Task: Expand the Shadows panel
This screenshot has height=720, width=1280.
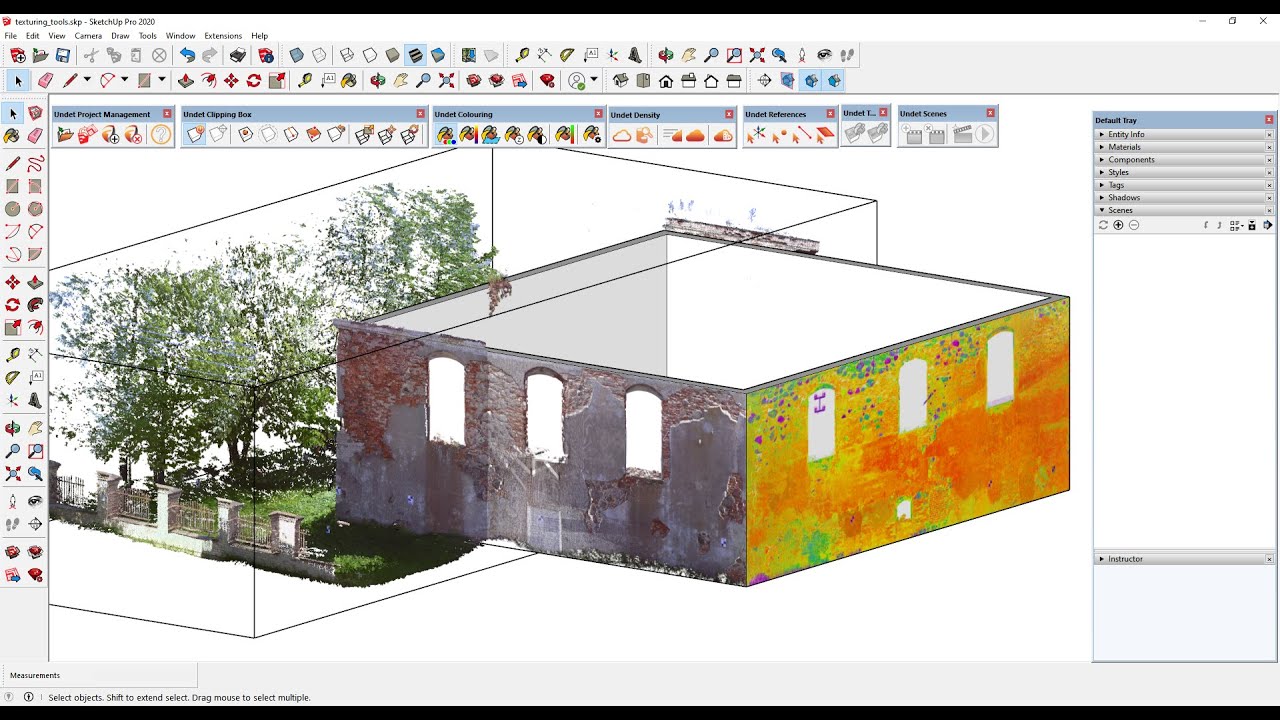Action: [x=1184, y=197]
